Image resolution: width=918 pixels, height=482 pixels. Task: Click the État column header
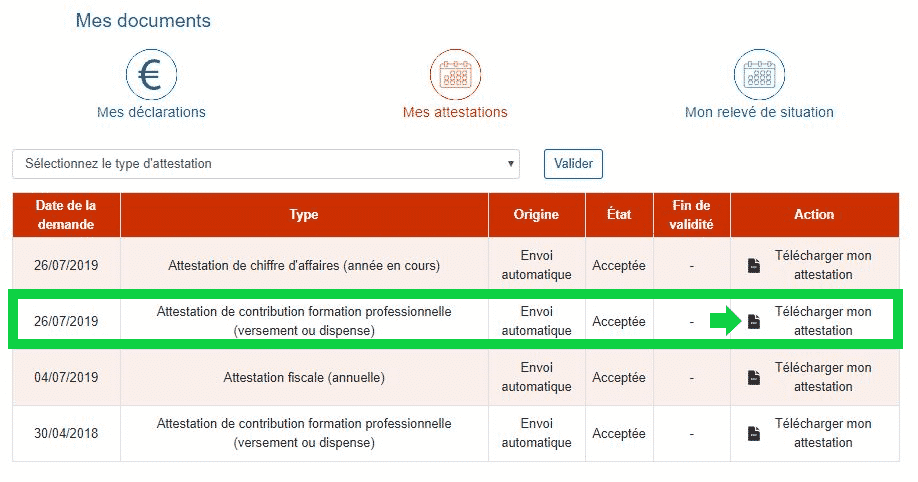(x=619, y=215)
